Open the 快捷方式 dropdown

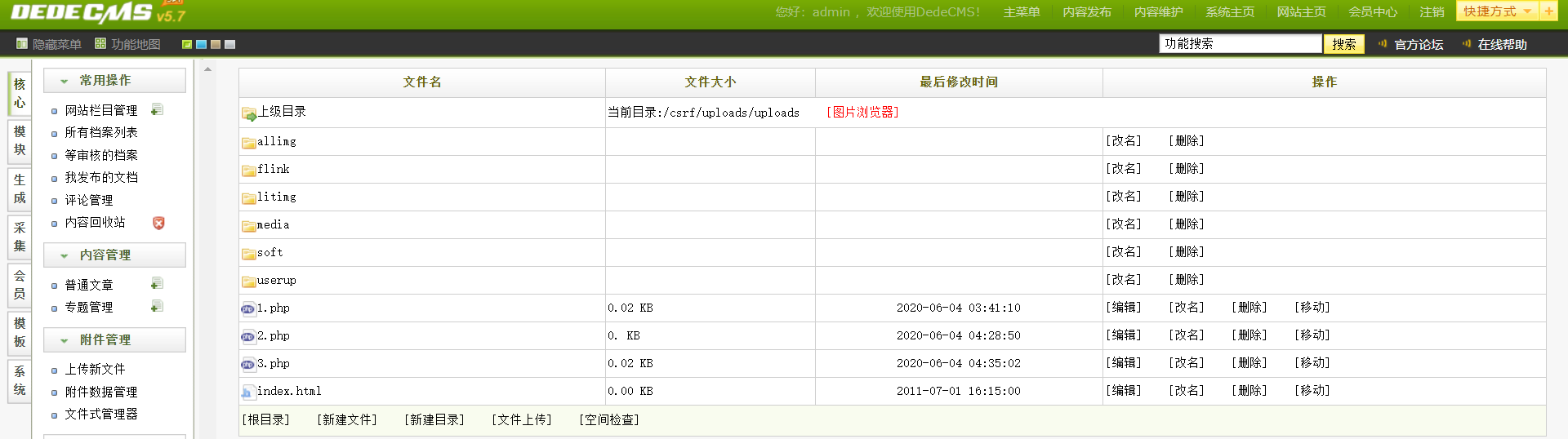pos(1497,11)
